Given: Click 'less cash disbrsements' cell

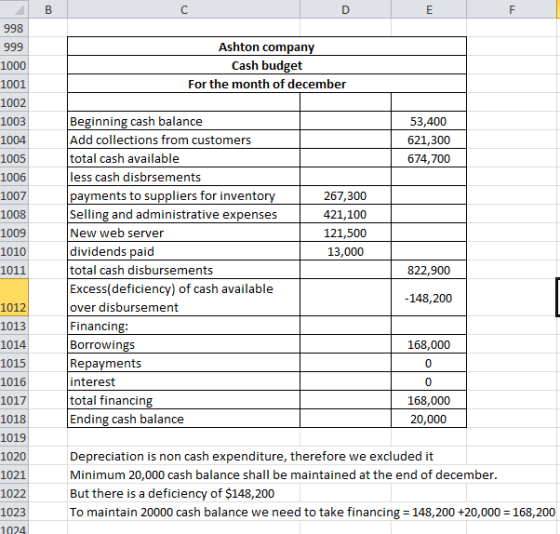Looking at the screenshot, I should click(184, 177).
